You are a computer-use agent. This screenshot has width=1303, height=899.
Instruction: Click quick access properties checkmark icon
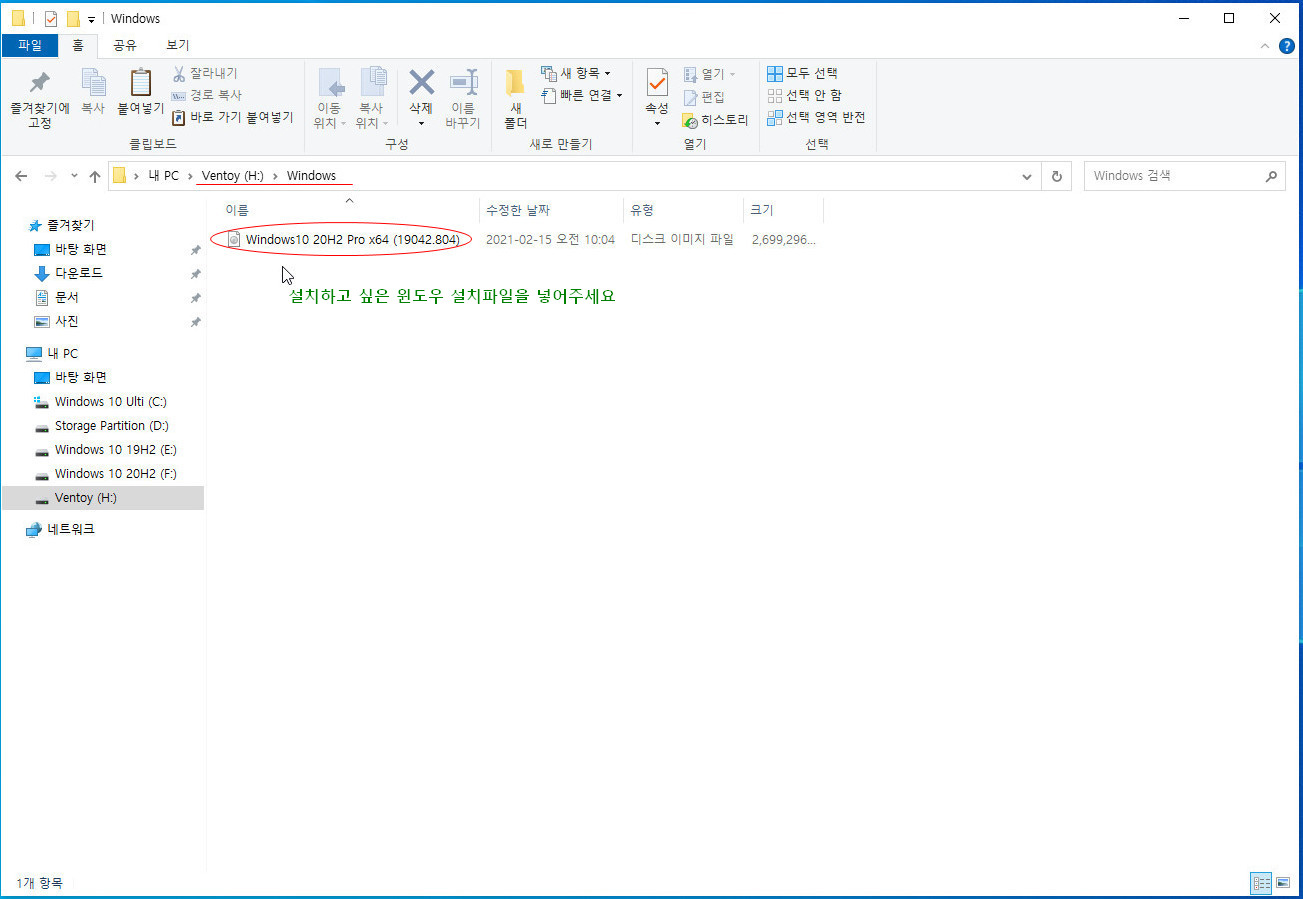click(52, 18)
